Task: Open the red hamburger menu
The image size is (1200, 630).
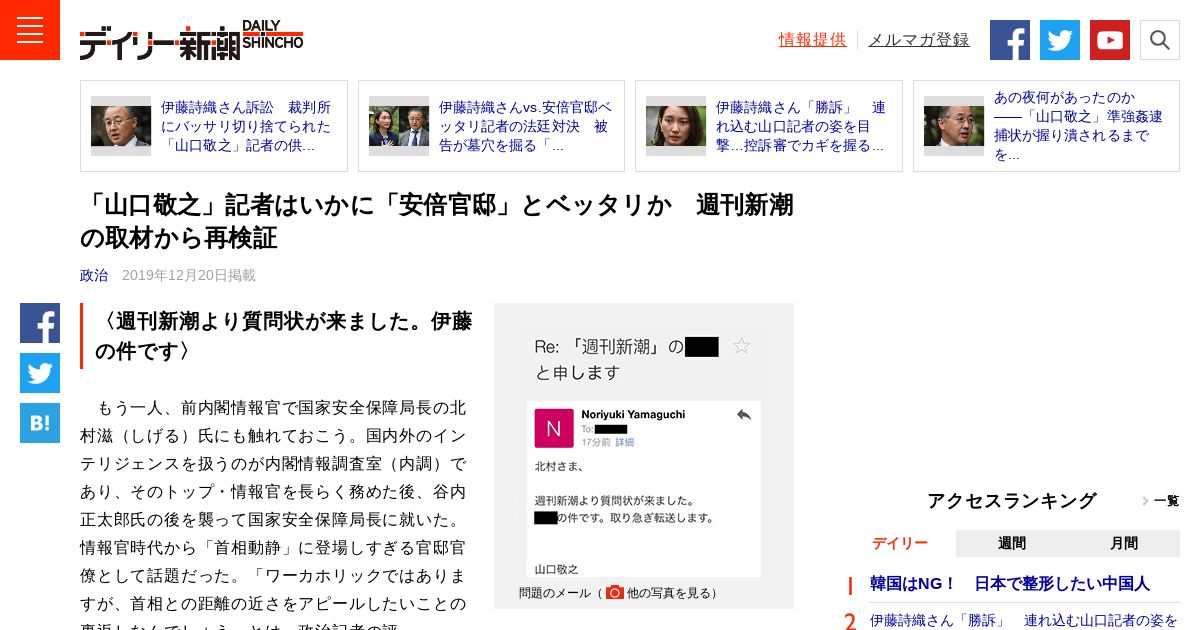Action: point(30,30)
